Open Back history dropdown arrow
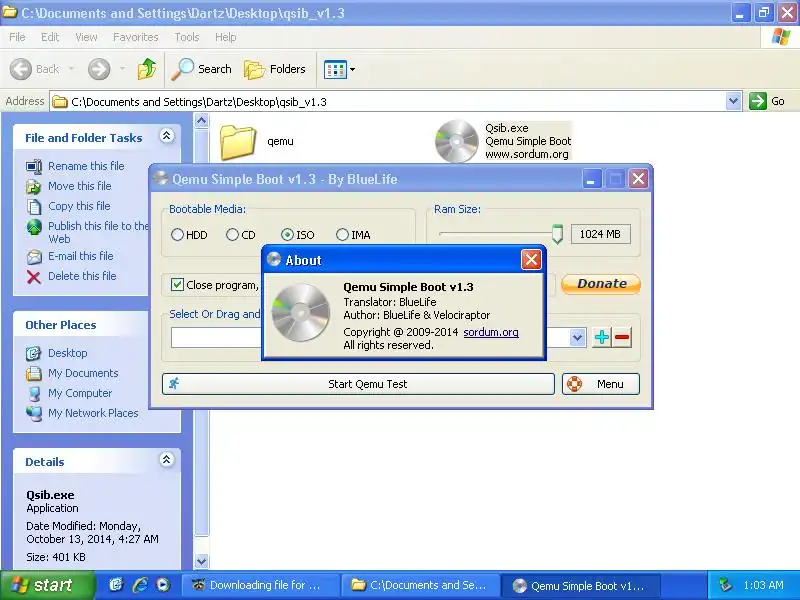 tap(71, 69)
